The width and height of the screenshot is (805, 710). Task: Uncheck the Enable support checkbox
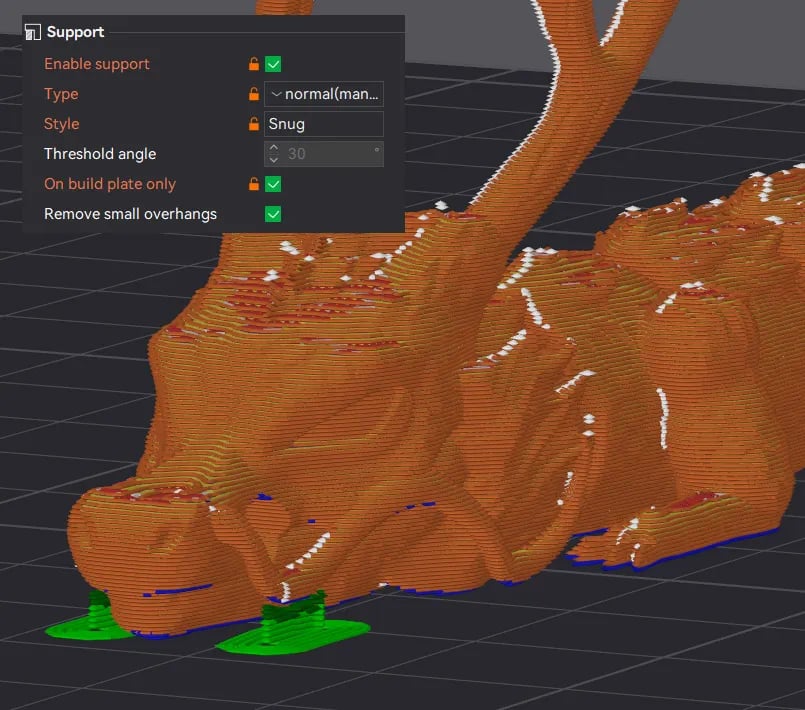point(273,64)
